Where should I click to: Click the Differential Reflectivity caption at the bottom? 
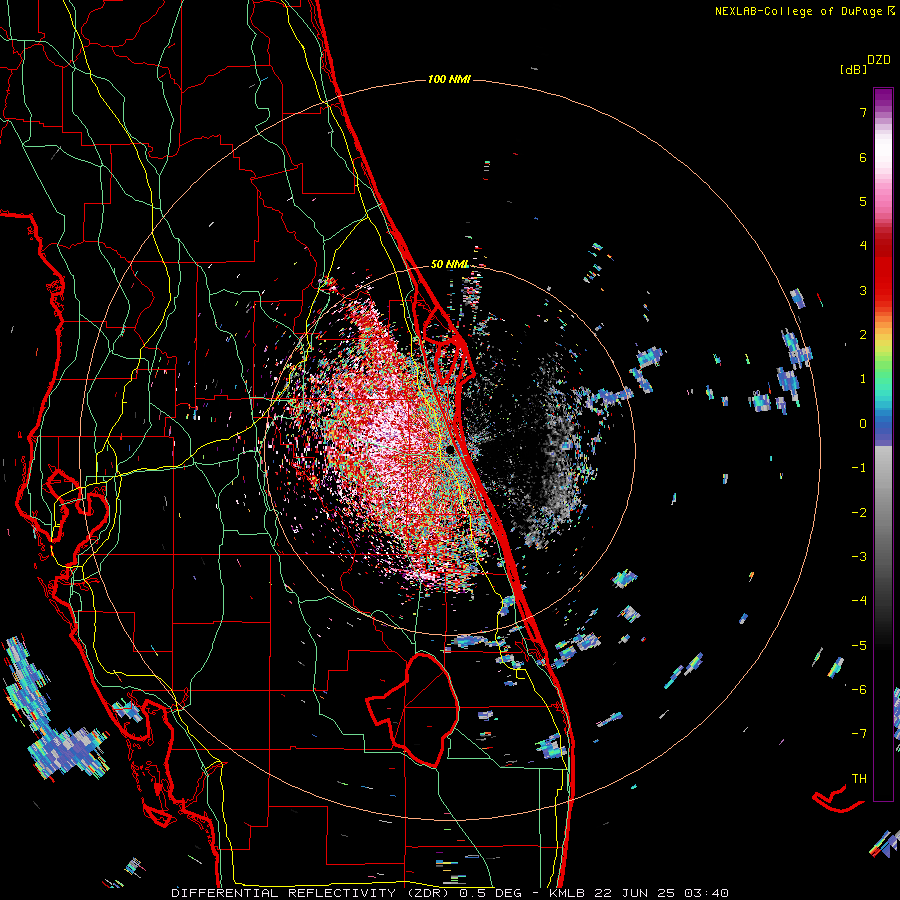pyautogui.click(x=450, y=893)
